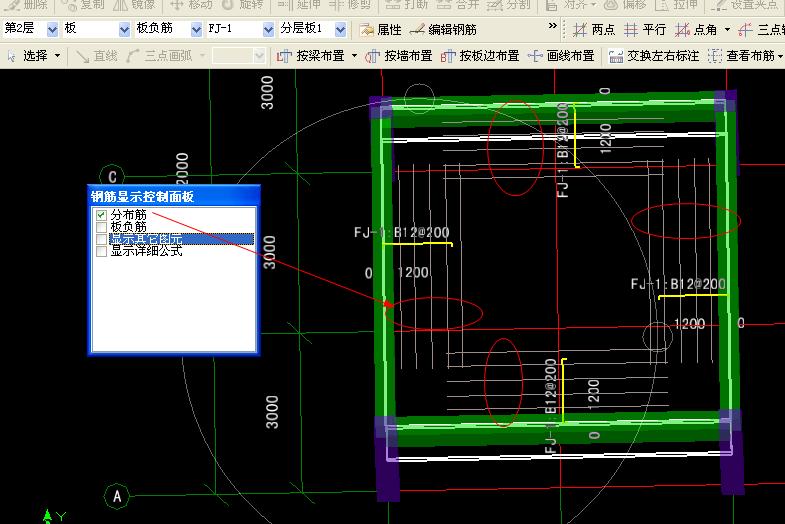The width and height of the screenshot is (785, 524).
Task: Open the 属性 properties button
Action: (380, 30)
